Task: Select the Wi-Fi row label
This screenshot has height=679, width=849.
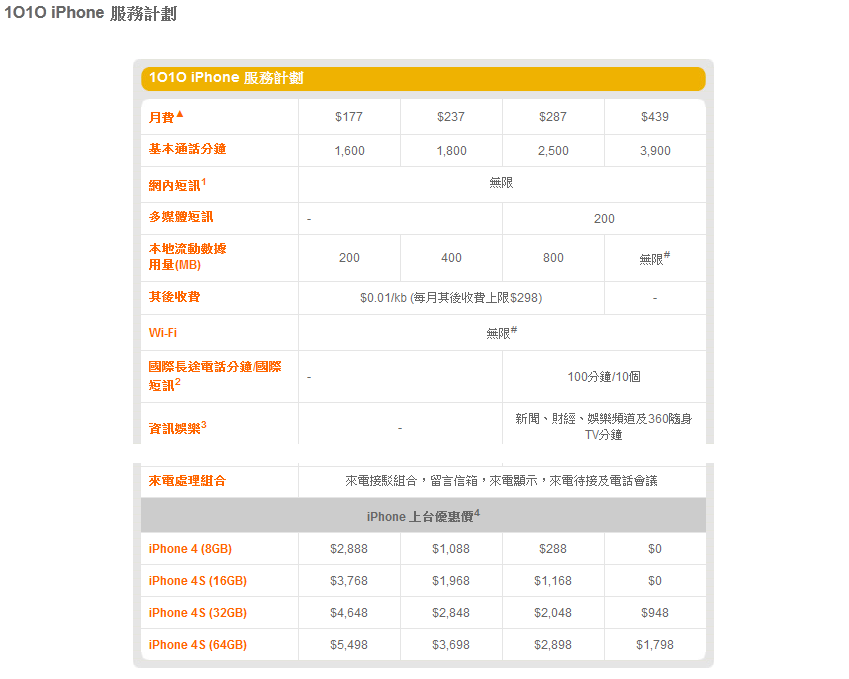Action: tap(163, 332)
